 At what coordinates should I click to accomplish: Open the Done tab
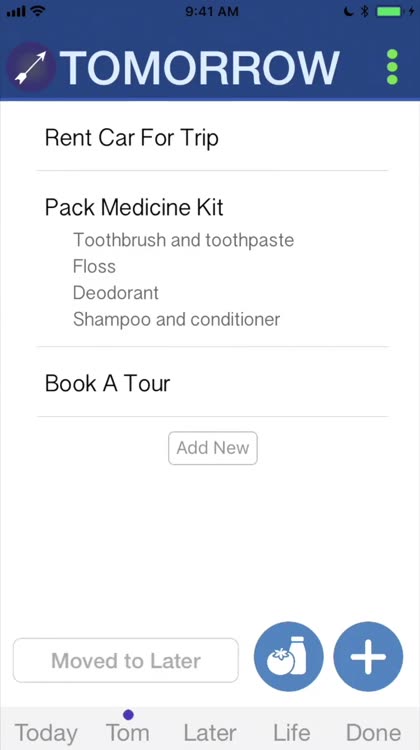click(374, 732)
